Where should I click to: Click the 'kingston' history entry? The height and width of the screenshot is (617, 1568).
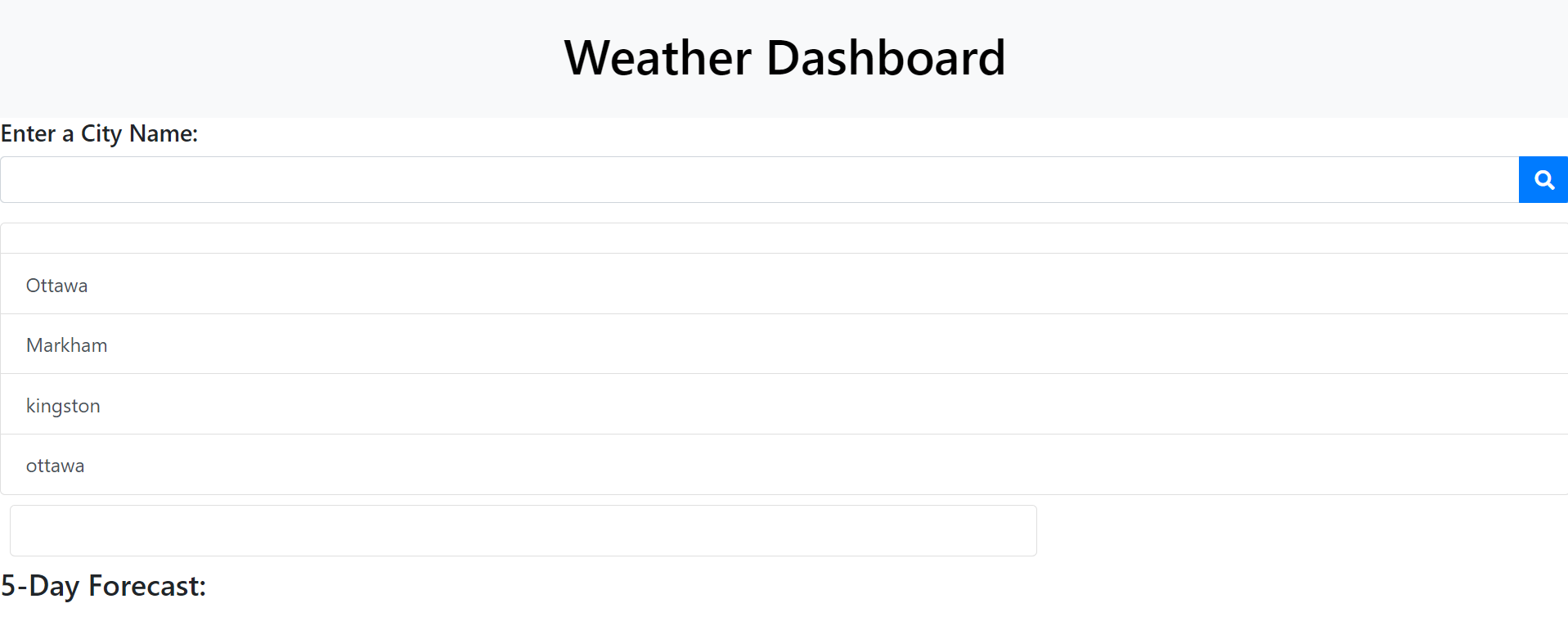coord(63,404)
